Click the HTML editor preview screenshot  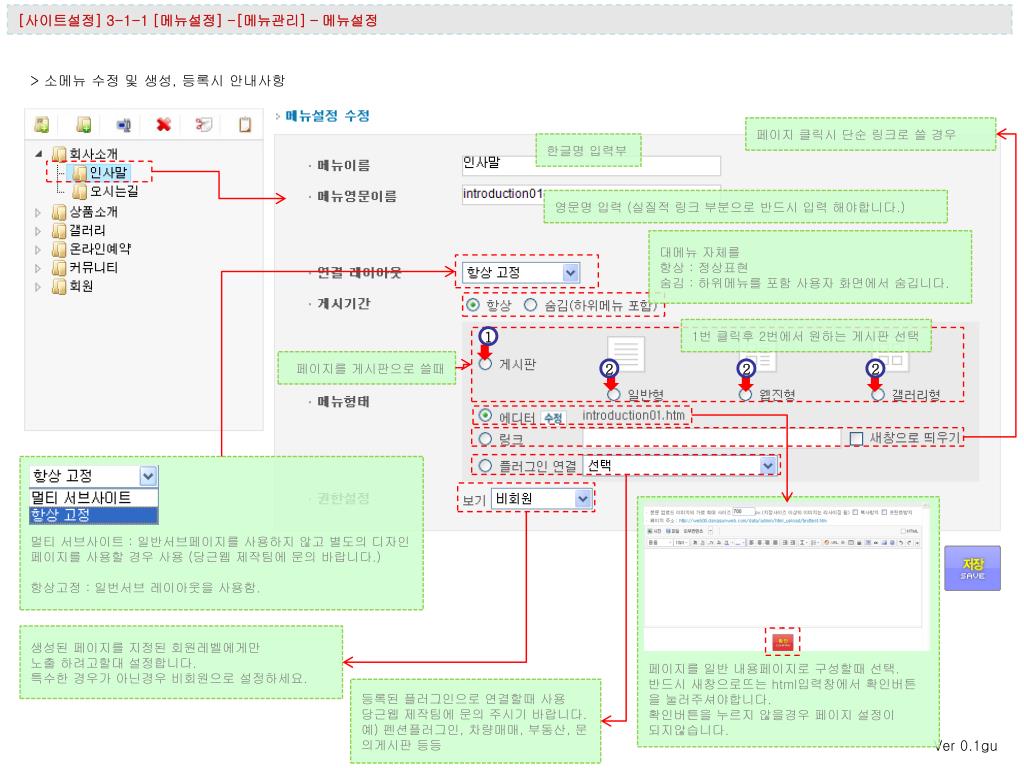pos(787,577)
